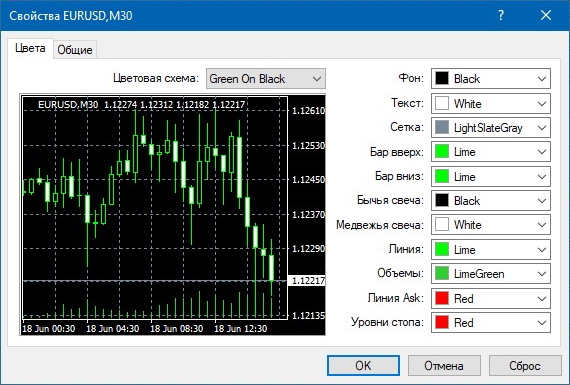Close the Свойства EURUSD,M30 dialog
Viewport: 570px width, 385px height.
[x=546, y=15]
